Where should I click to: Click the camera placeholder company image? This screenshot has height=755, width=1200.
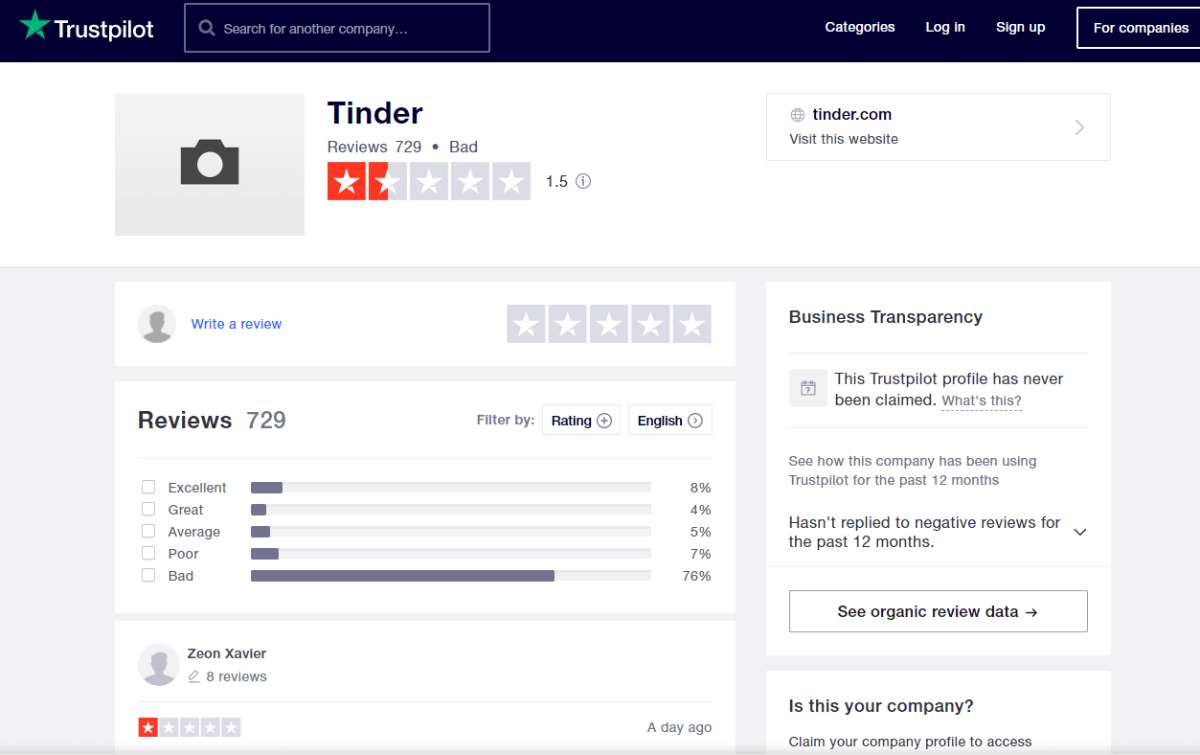pyautogui.click(x=210, y=164)
